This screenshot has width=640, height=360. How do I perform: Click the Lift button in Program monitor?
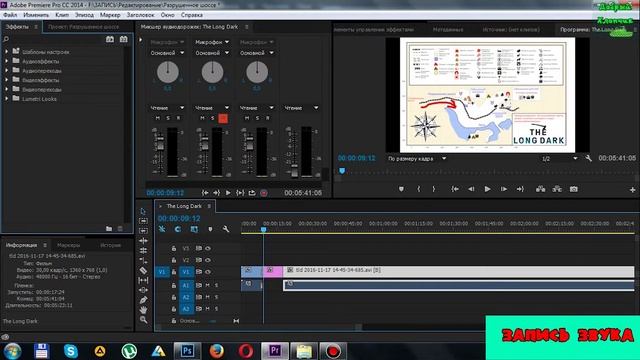click(x=540, y=189)
